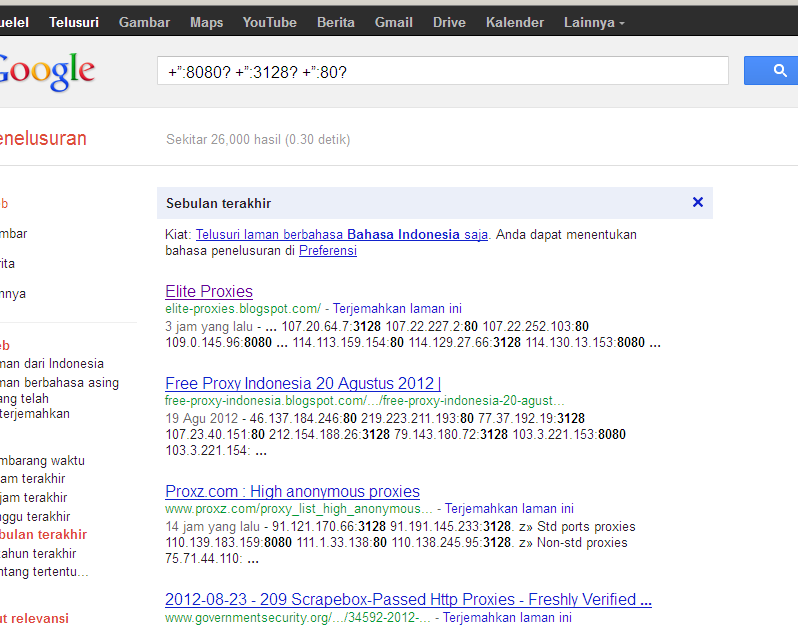Image resolution: width=798 pixels, height=625 pixels.
Task: Click Terjemahkan laman ini for governmentsecurity.org
Action: (507, 617)
